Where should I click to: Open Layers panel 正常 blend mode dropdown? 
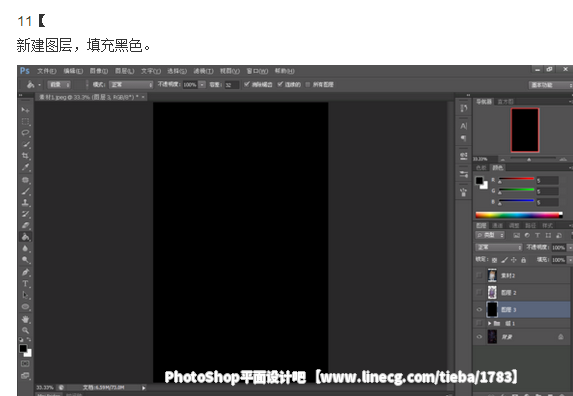coord(499,247)
